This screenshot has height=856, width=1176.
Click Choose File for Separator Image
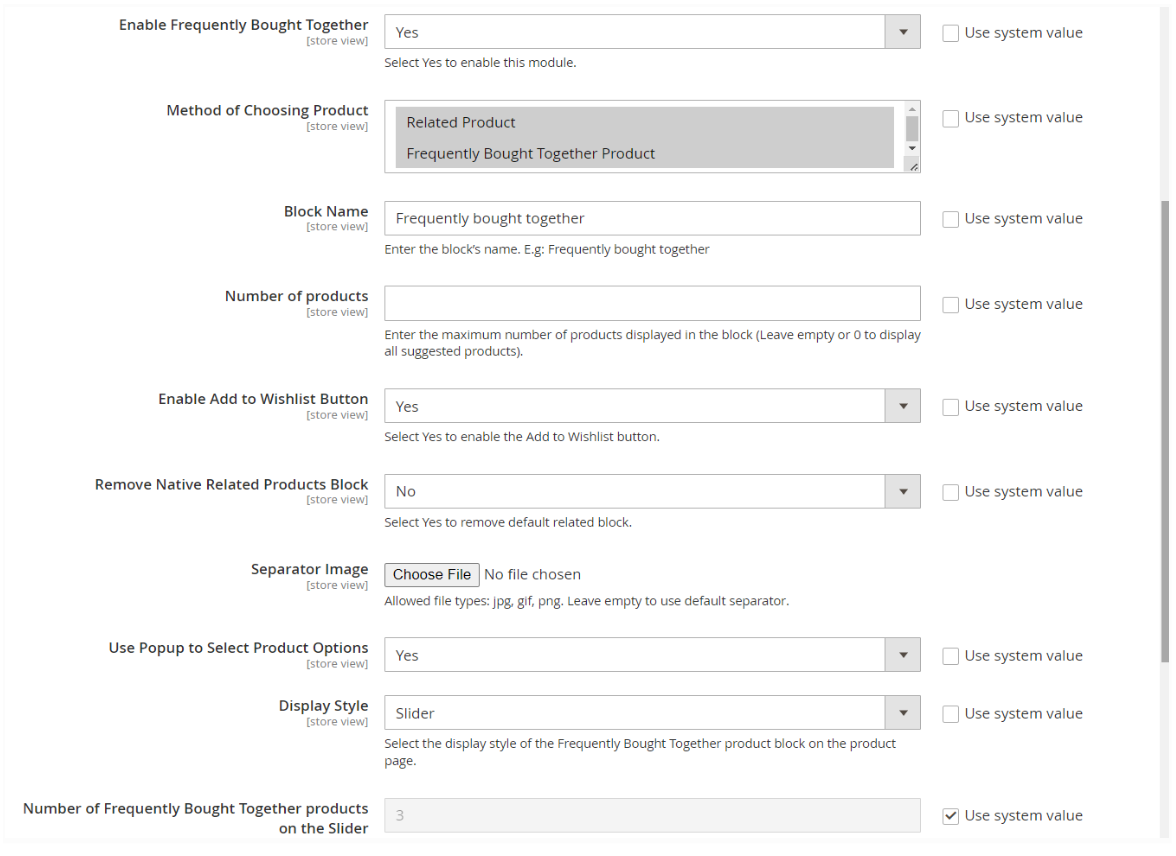click(432, 575)
